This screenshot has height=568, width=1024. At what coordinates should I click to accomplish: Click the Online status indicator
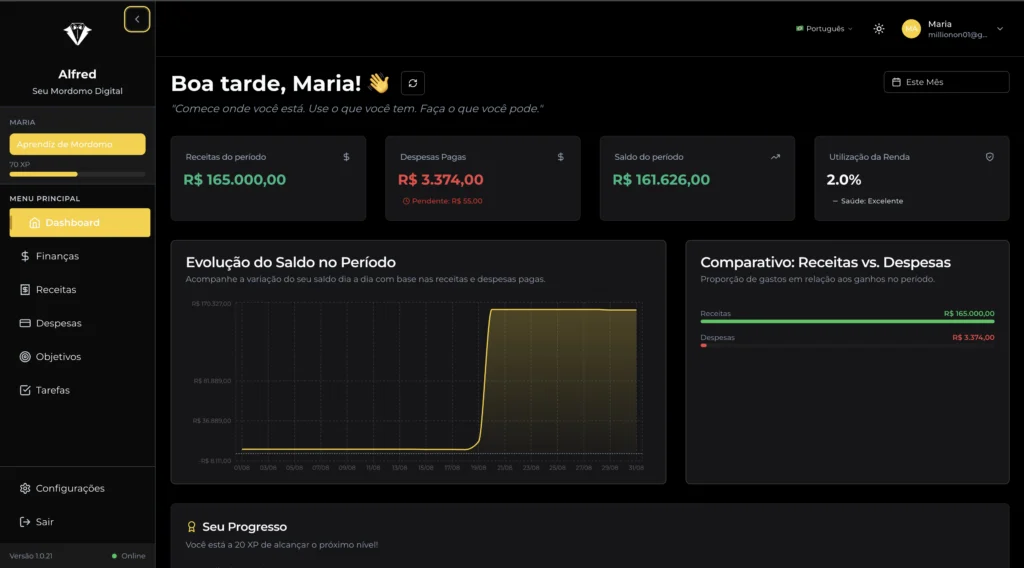click(x=128, y=556)
